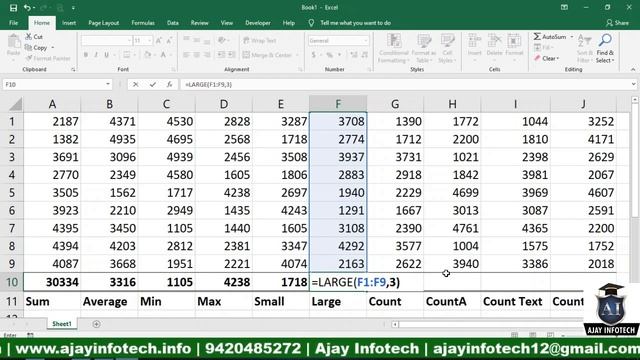Select row 10 header
The image size is (640, 360).
12,282
